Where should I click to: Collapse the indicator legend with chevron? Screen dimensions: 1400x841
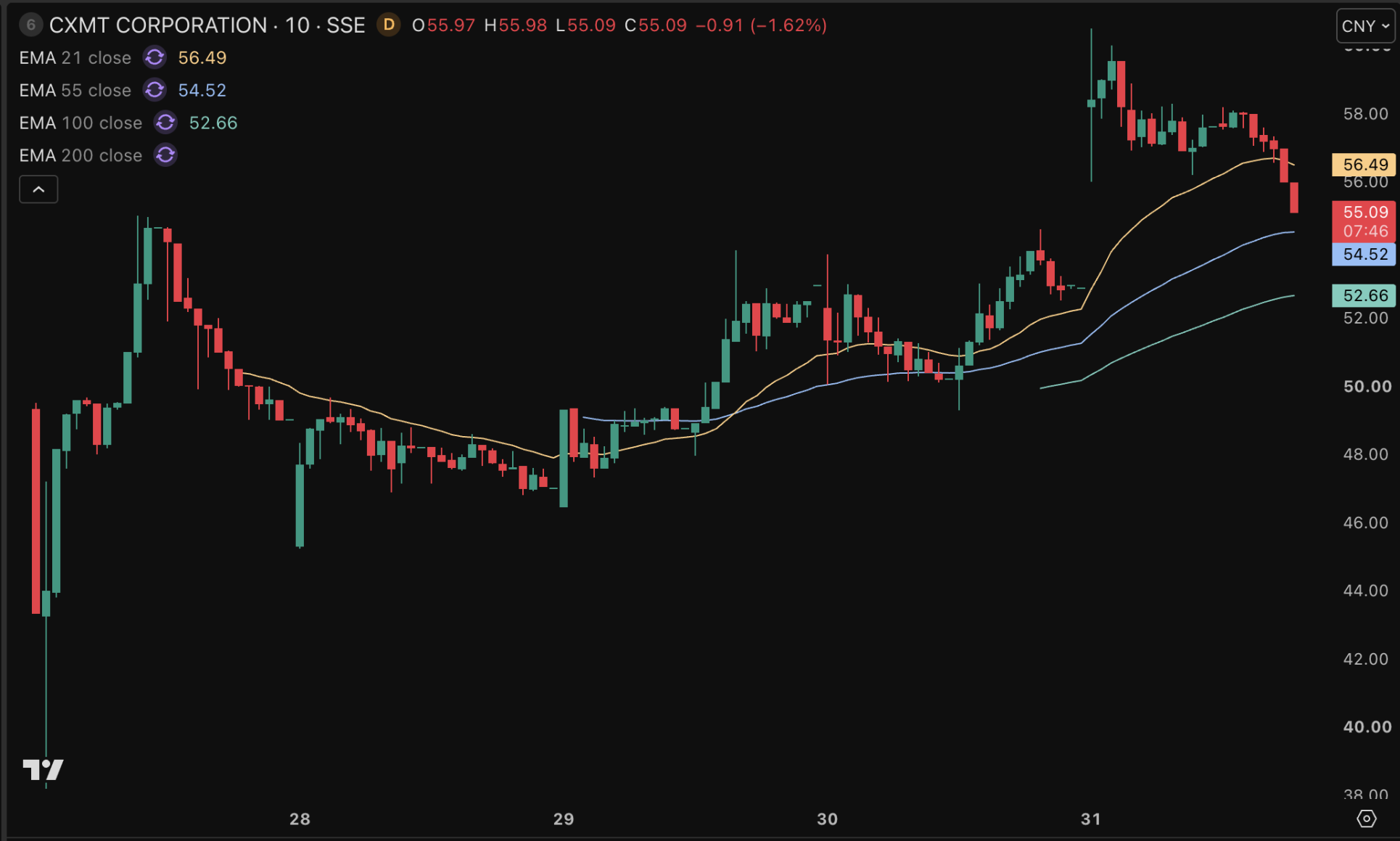pos(38,189)
